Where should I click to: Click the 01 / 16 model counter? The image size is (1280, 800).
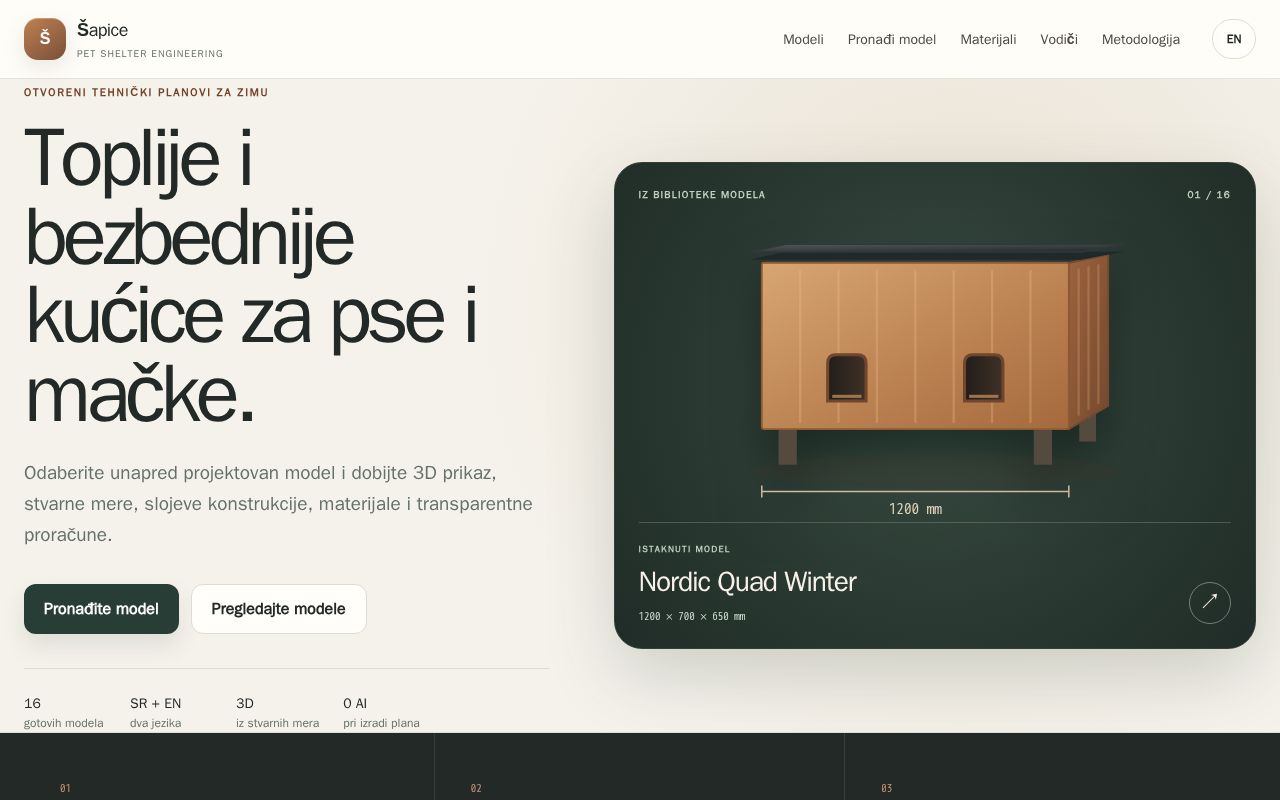click(1209, 195)
